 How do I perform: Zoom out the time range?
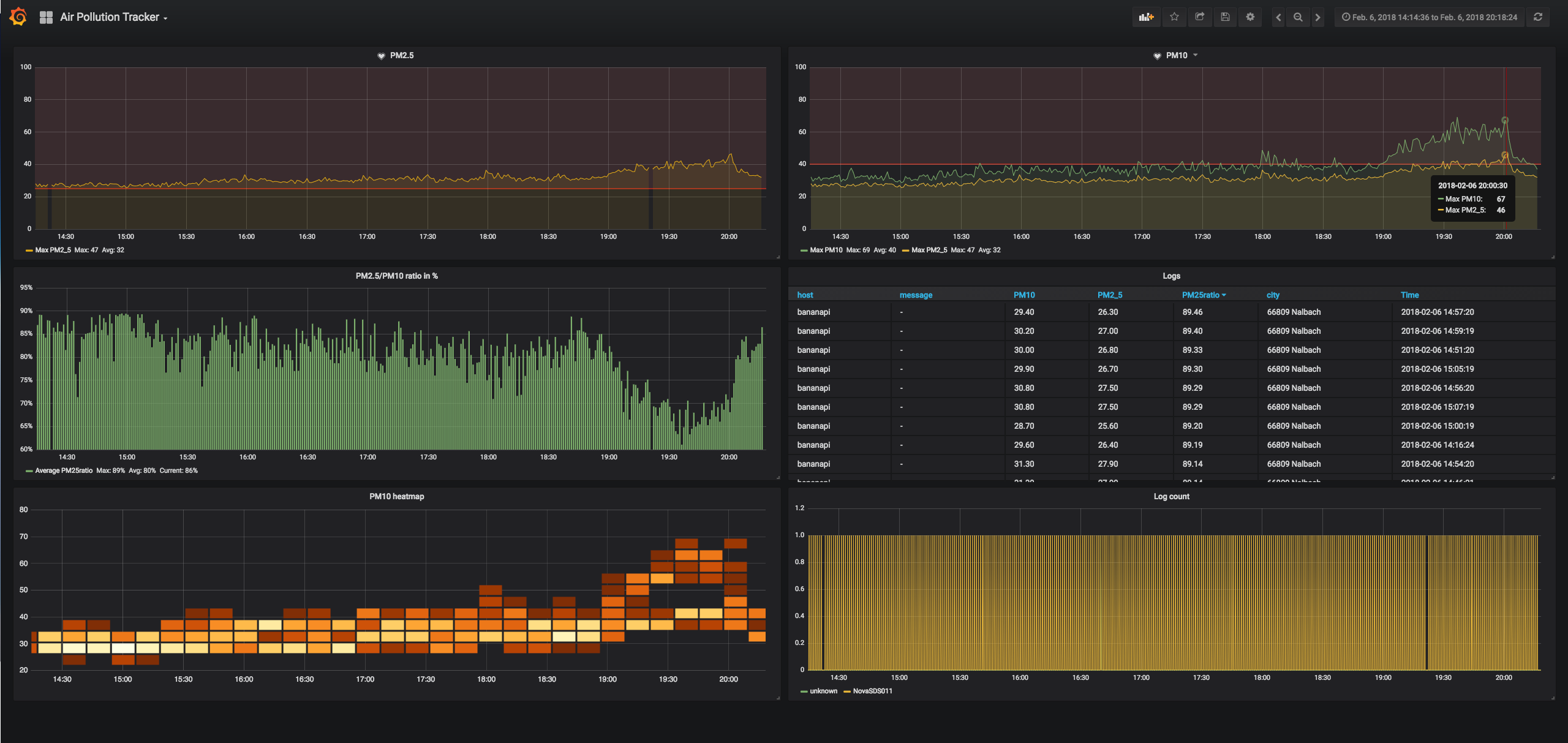1298,17
